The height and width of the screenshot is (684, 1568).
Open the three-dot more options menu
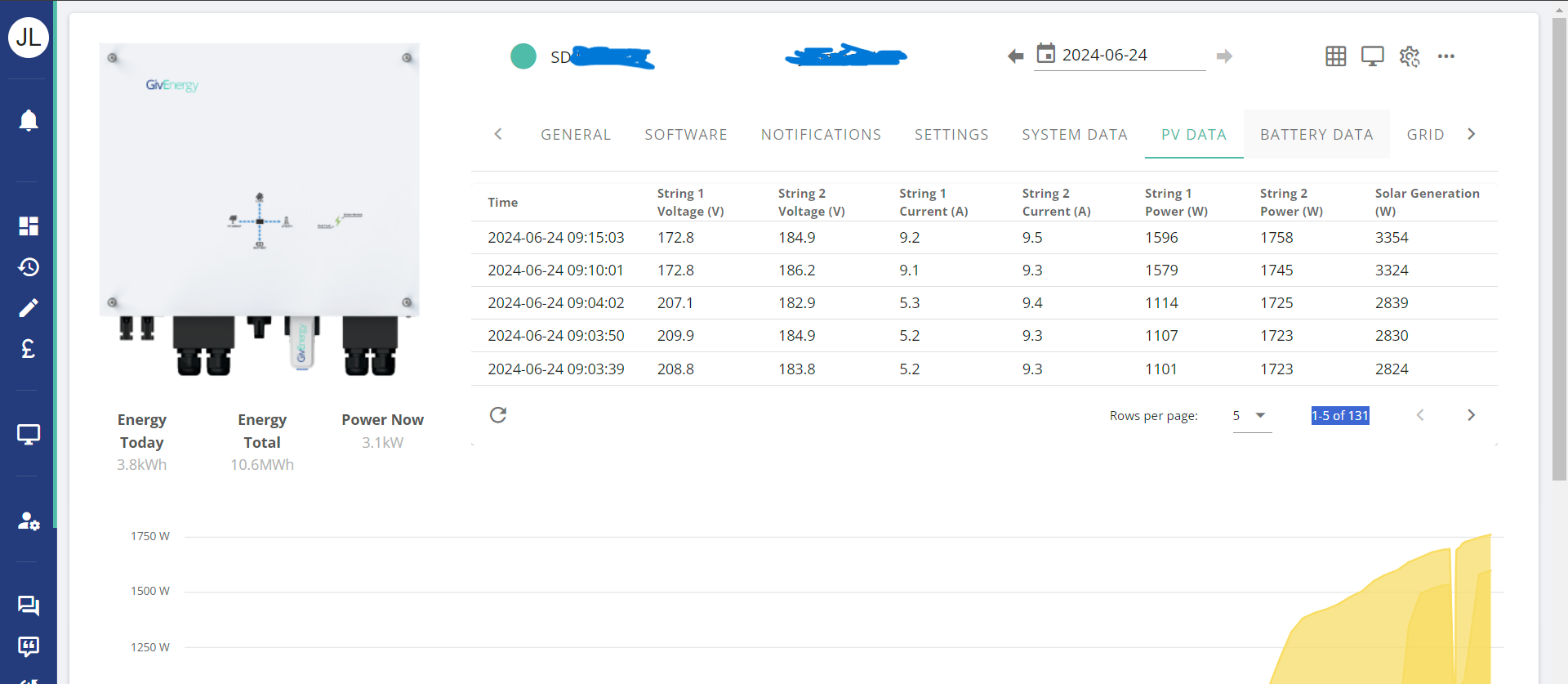(x=1446, y=56)
